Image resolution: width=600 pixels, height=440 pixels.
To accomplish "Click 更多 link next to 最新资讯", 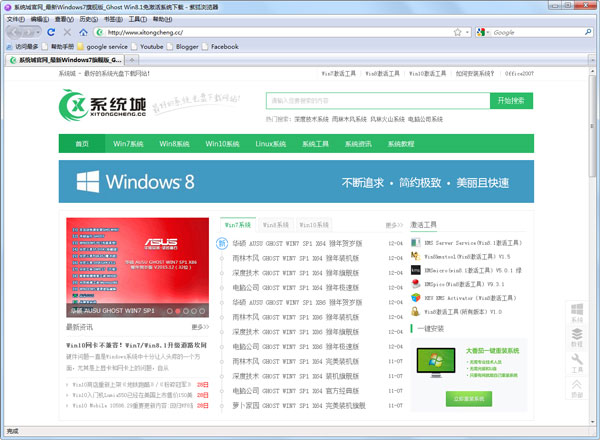I will (x=201, y=327).
